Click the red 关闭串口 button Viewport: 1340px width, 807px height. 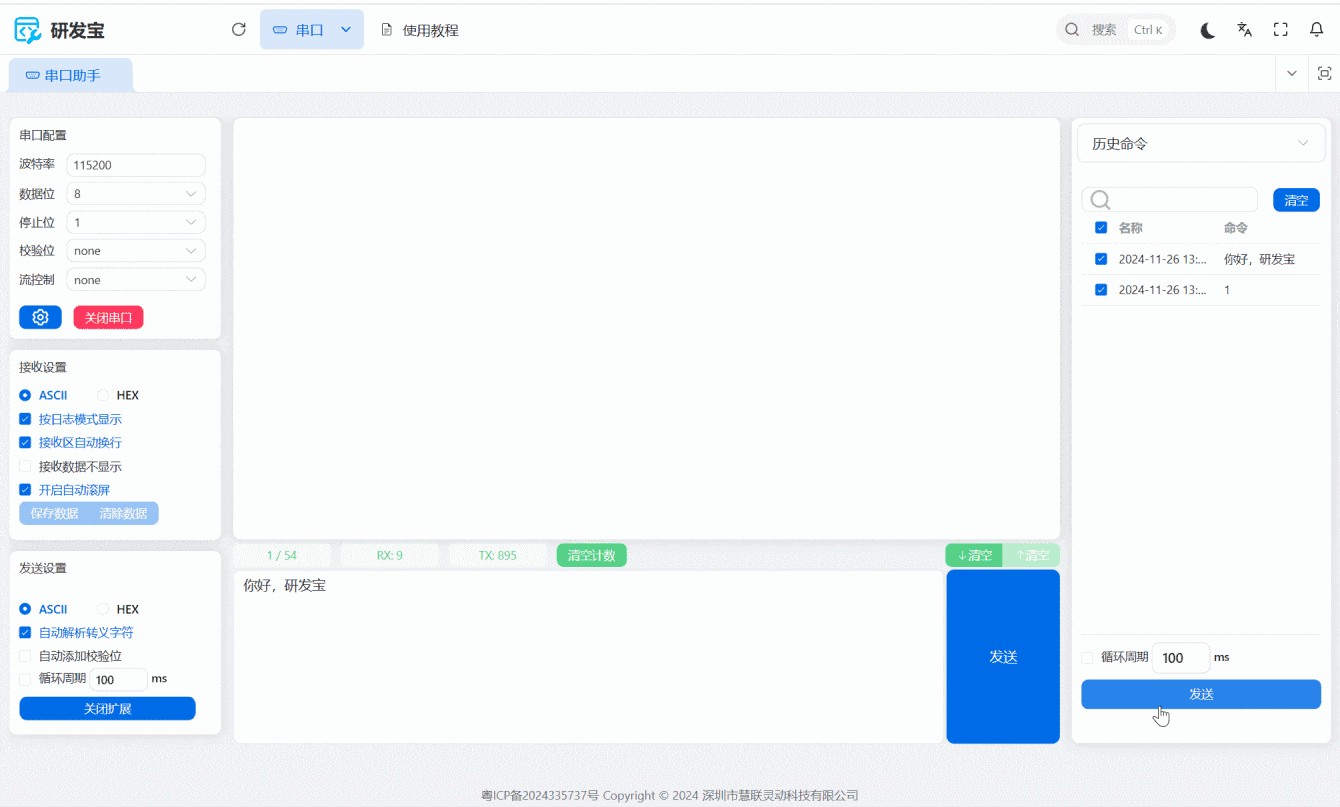[x=108, y=318]
